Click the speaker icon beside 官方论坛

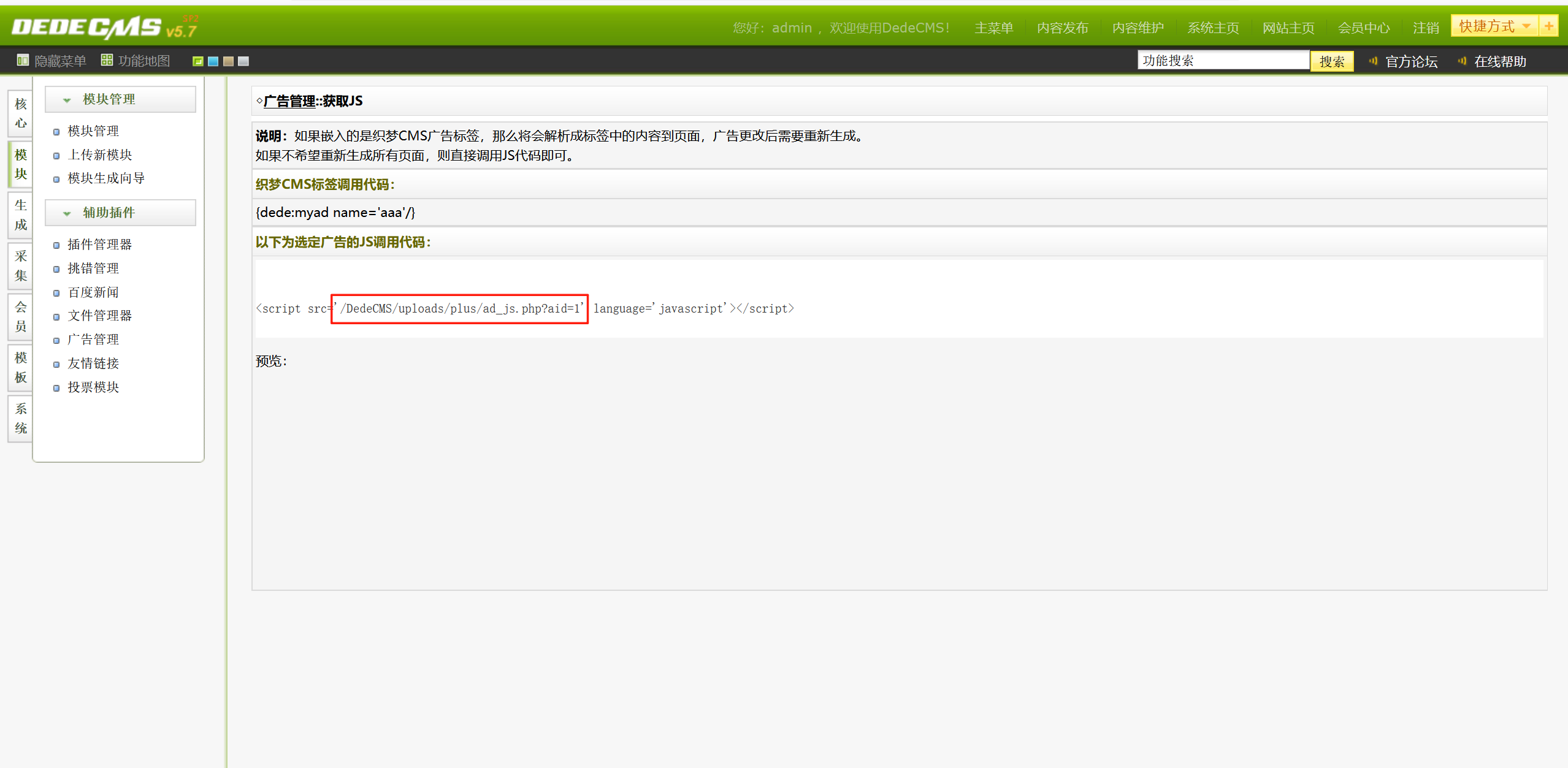(1373, 61)
